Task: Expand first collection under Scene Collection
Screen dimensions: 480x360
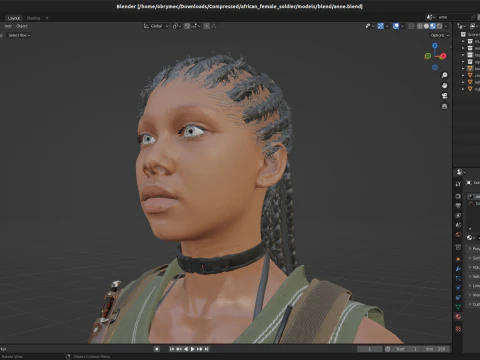Action: point(463,41)
